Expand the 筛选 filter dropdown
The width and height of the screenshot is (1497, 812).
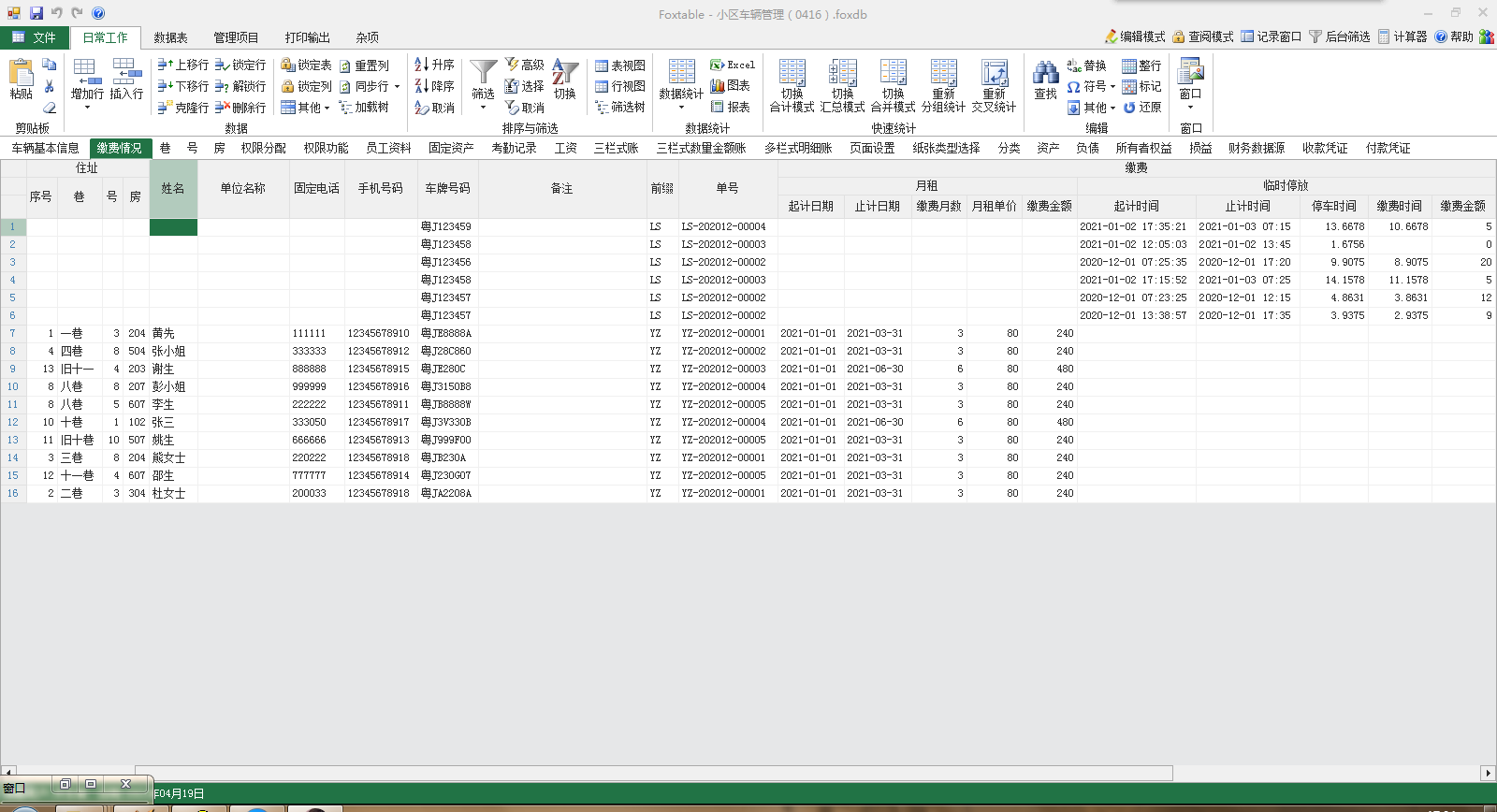(483, 108)
